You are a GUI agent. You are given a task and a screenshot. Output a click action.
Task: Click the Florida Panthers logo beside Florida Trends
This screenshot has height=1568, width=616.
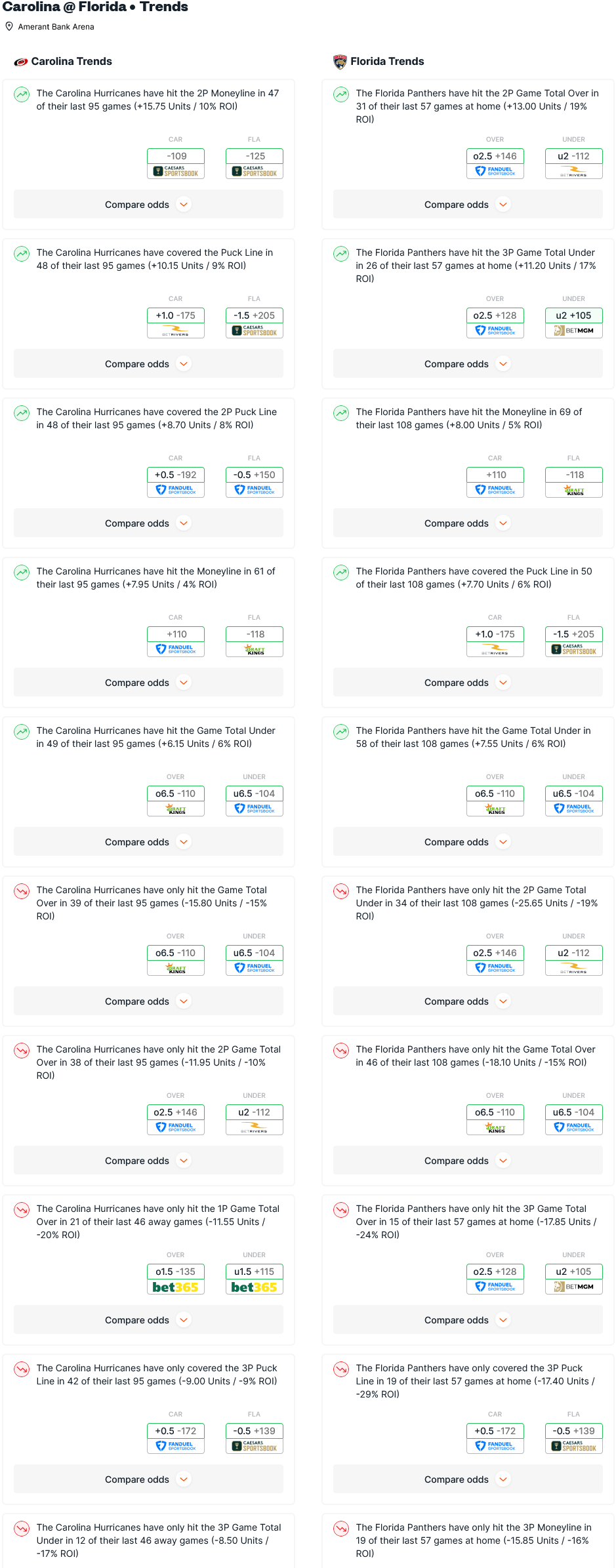(x=340, y=62)
